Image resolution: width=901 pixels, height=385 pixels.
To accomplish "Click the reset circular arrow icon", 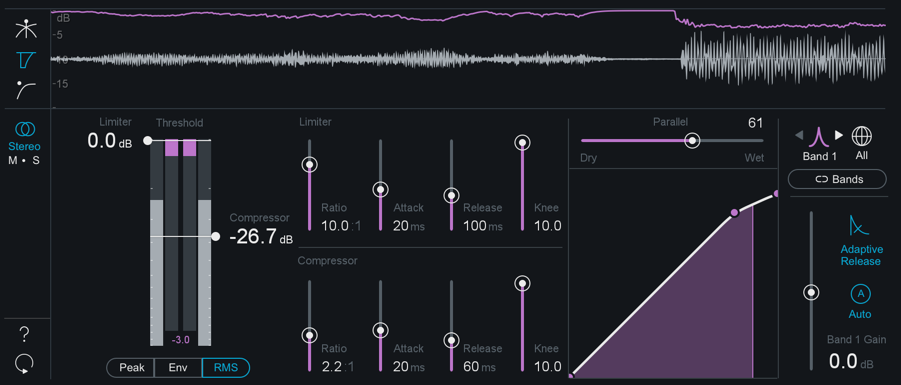I will pyautogui.click(x=24, y=363).
